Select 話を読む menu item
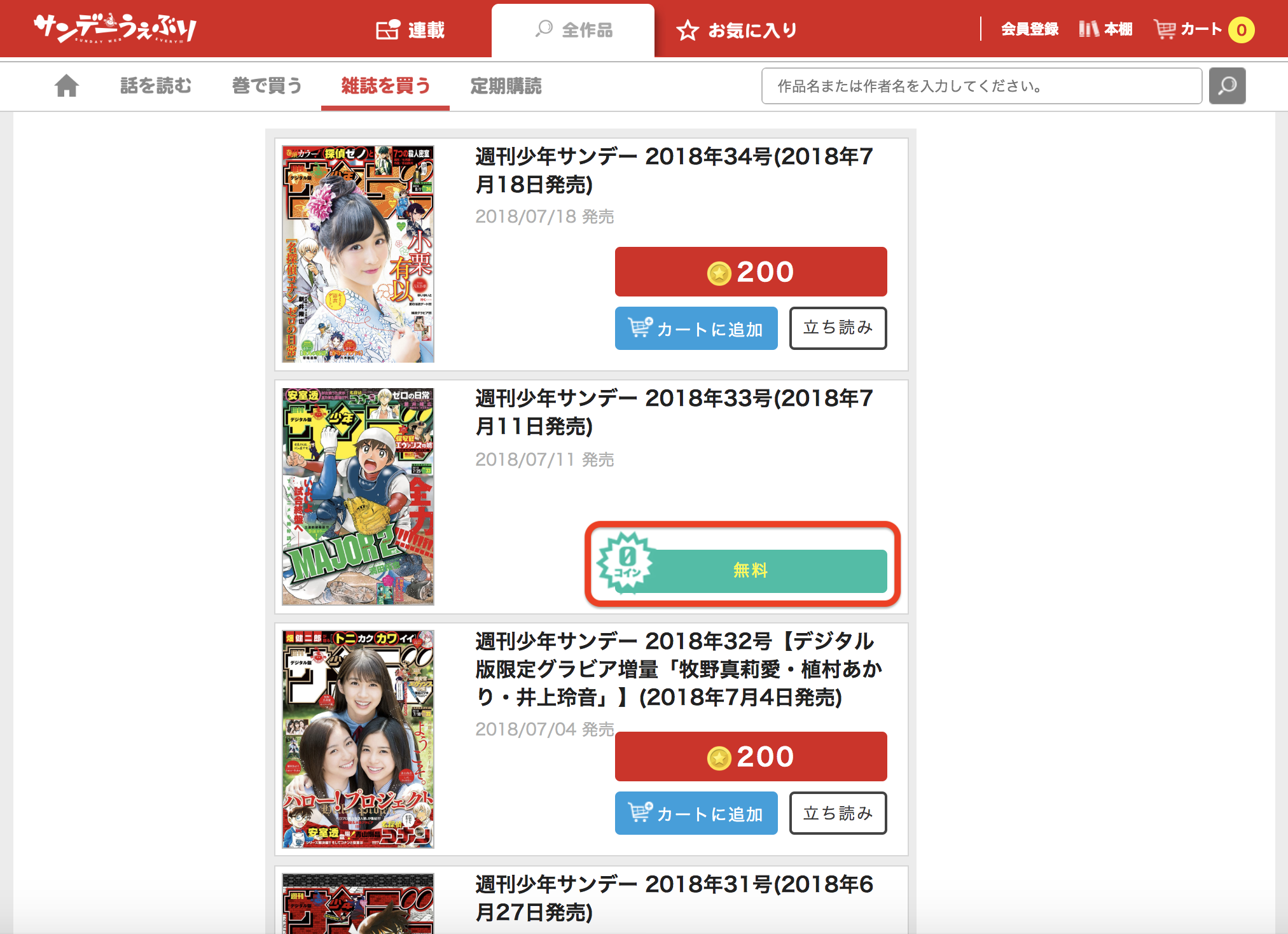The width and height of the screenshot is (1288, 934). (x=156, y=85)
